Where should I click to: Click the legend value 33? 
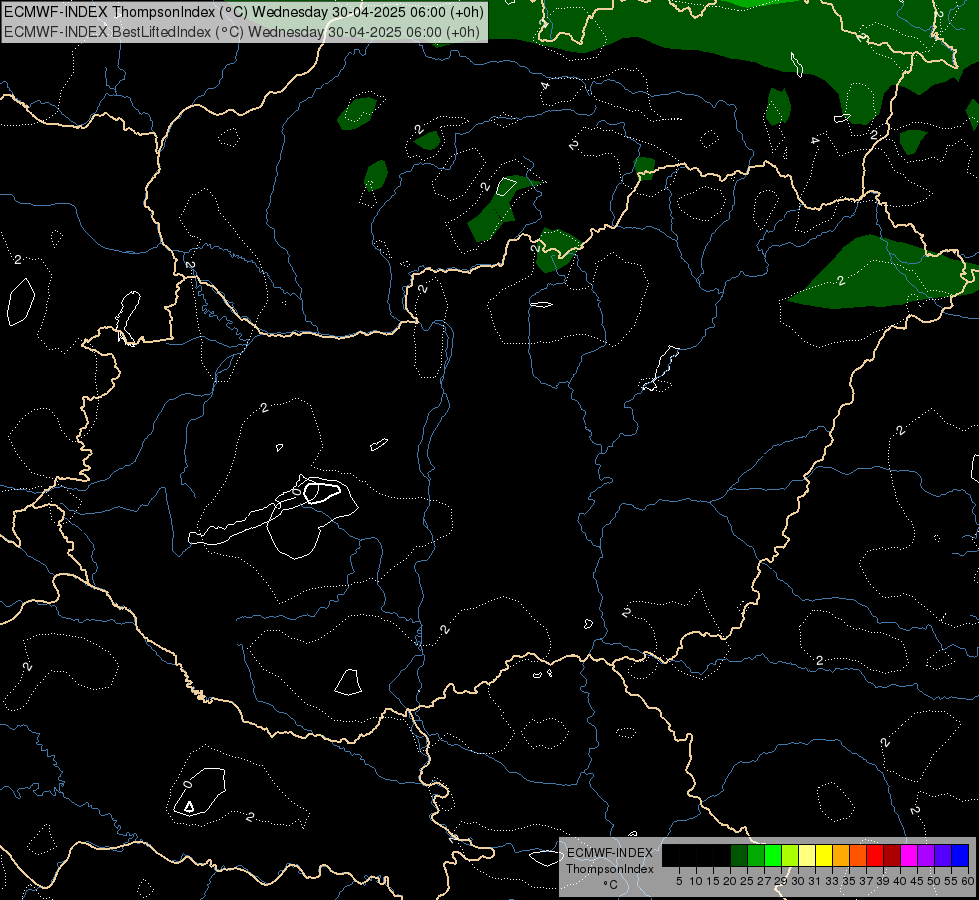pos(832,881)
